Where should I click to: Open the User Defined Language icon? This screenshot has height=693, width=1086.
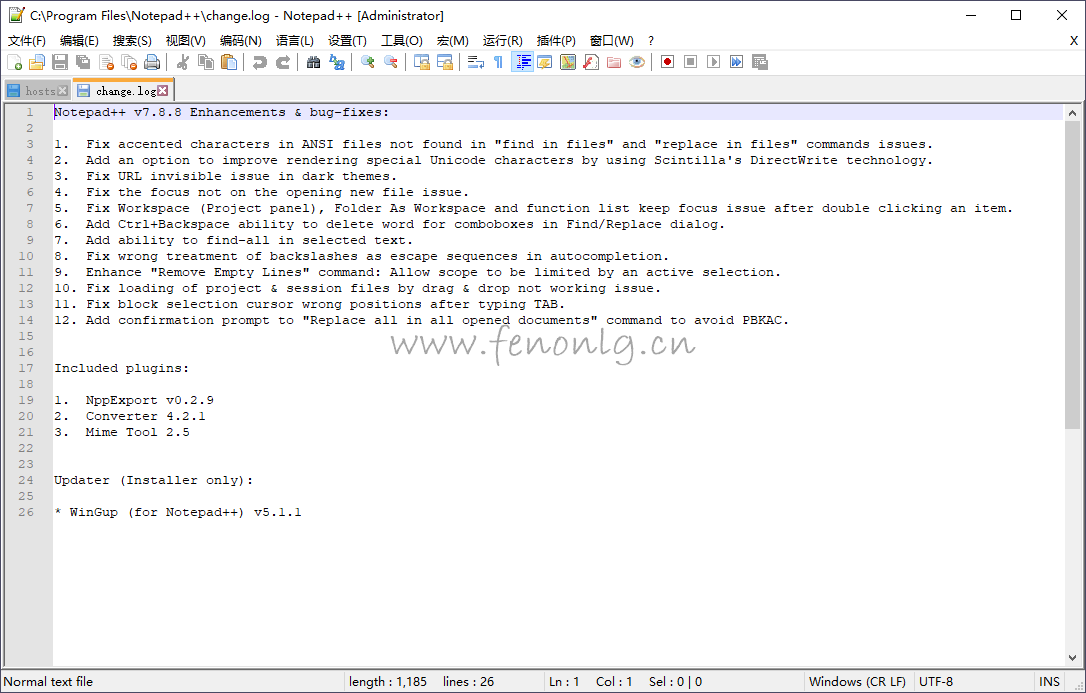click(545, 62)
